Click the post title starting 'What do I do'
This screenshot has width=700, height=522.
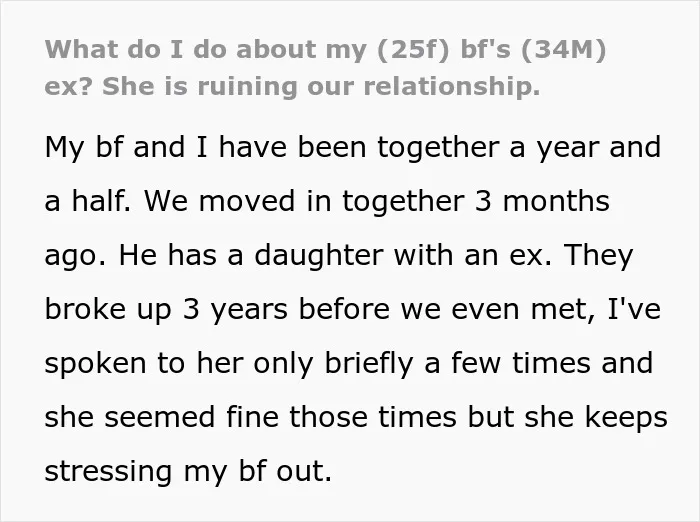pyautogui.click(x=325, y=67)
